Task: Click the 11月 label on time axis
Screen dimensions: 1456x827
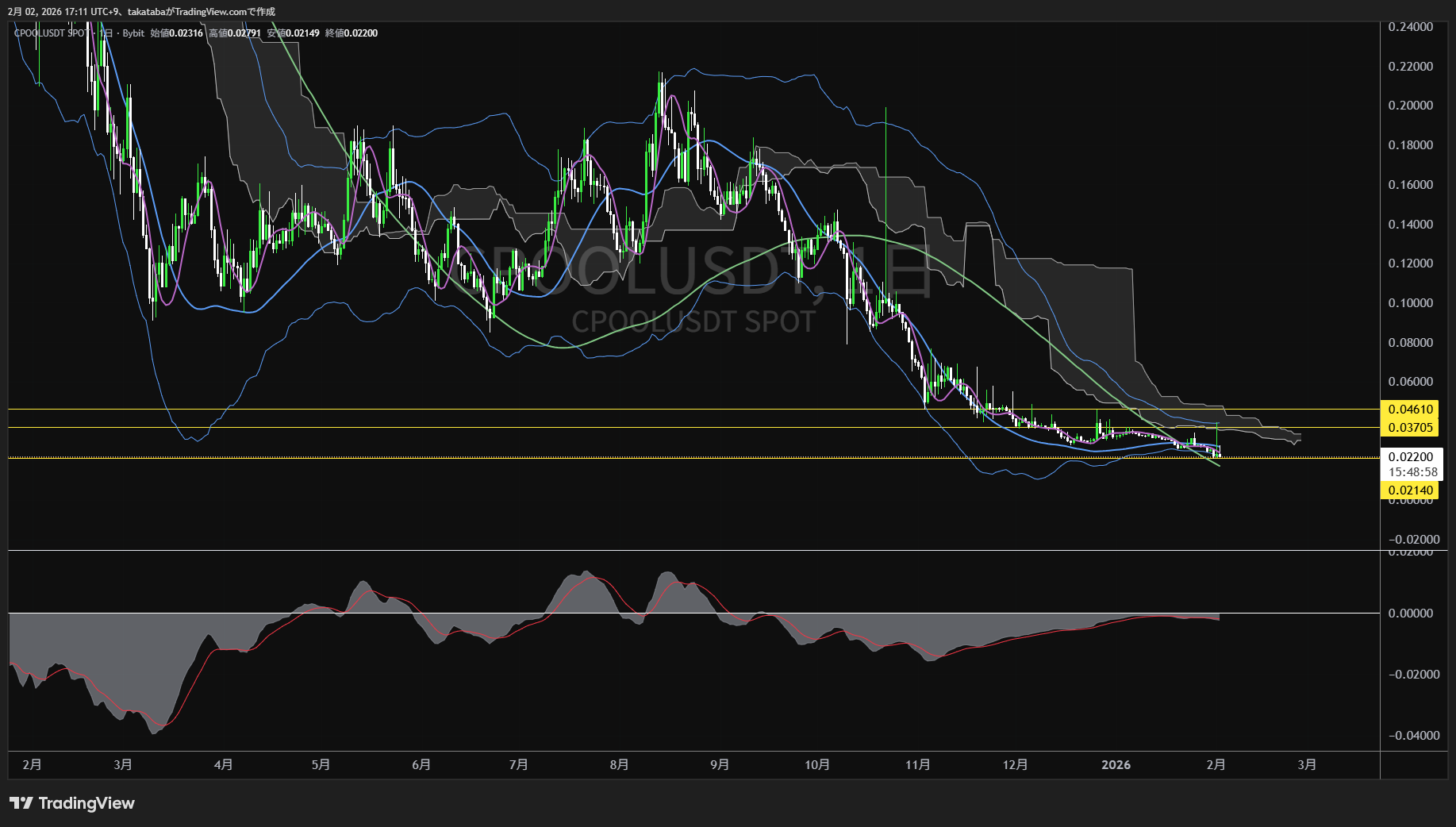Action: [x=917, y=765]
